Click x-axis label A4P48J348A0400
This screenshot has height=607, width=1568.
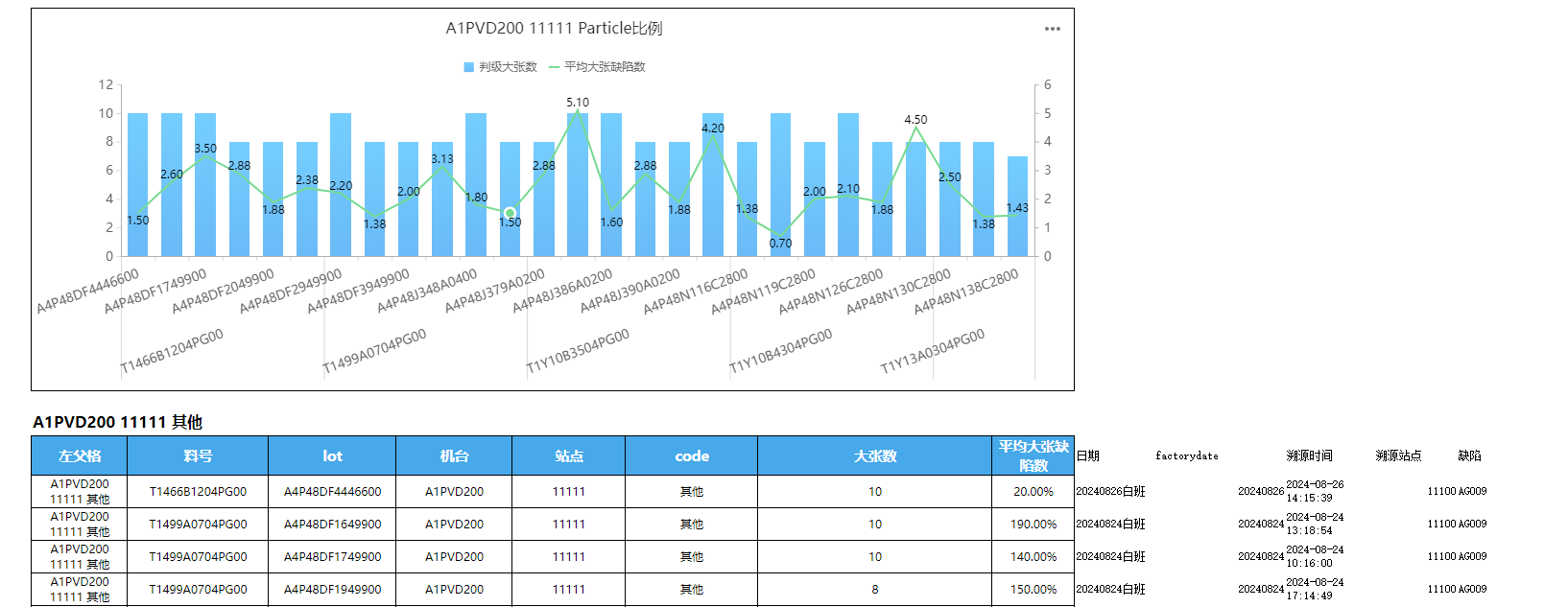tap(427, 292)
